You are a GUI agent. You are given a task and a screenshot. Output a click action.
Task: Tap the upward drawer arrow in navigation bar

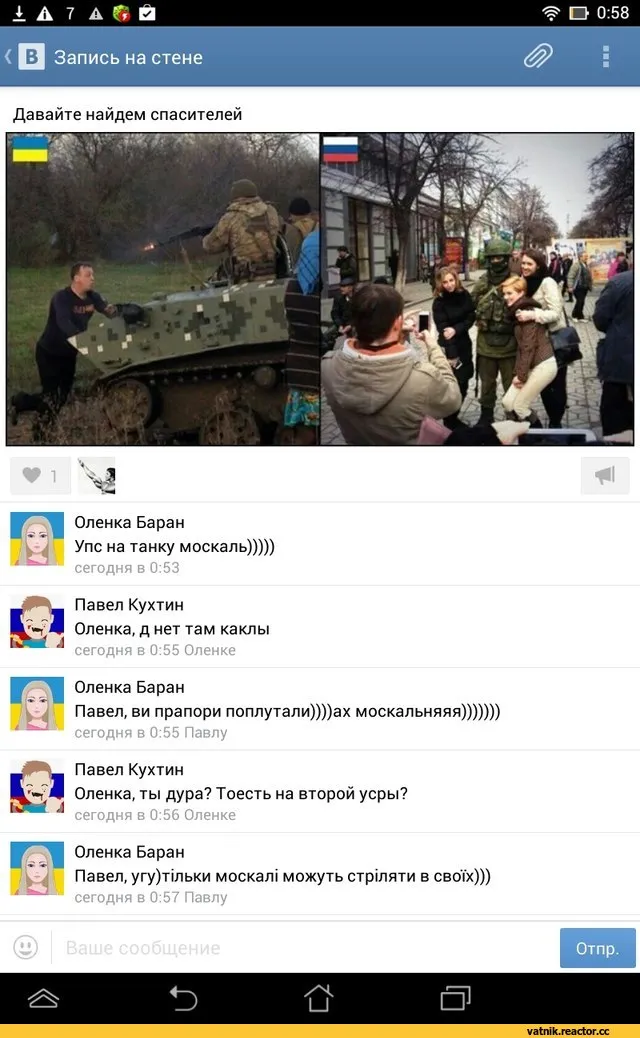44,998
